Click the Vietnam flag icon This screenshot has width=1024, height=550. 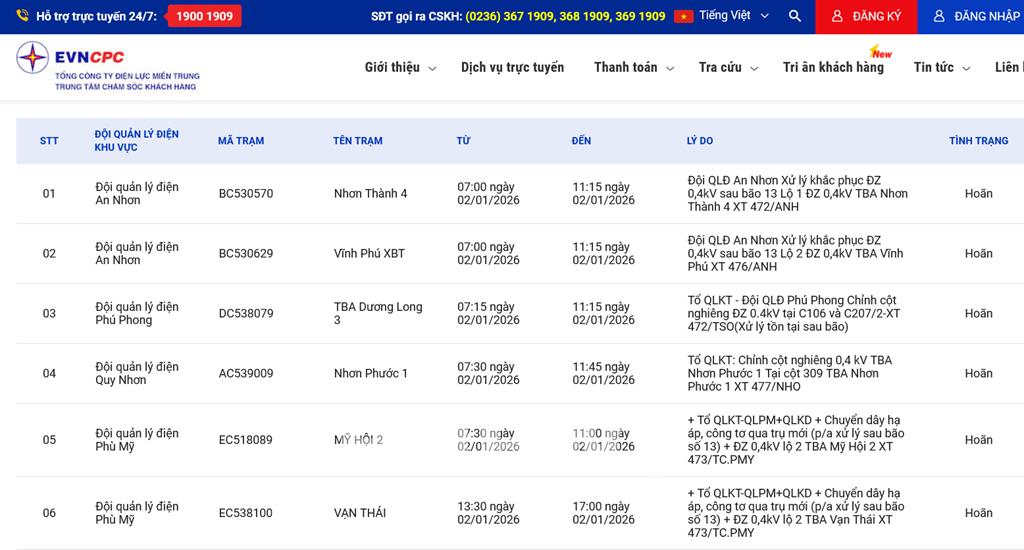click(x=684, y=16)
